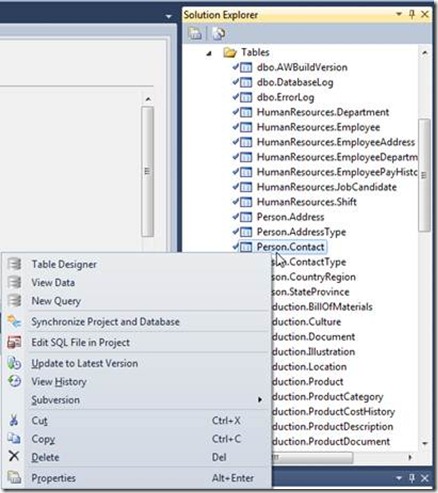The width and height of the screenshot is (438, 493).
Task: Select the New Query icon
Action: coord(14,301)
